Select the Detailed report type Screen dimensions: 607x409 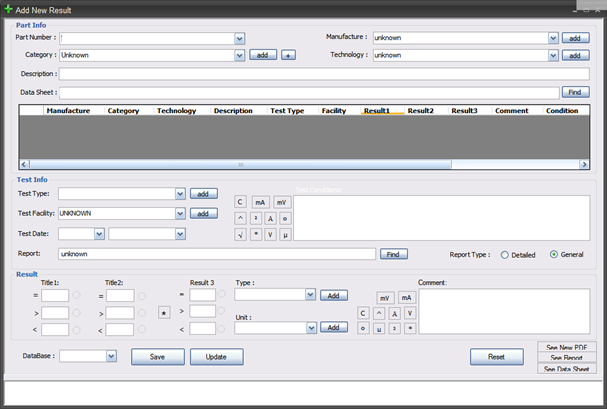pyautogui.click(x=505, y=255)
